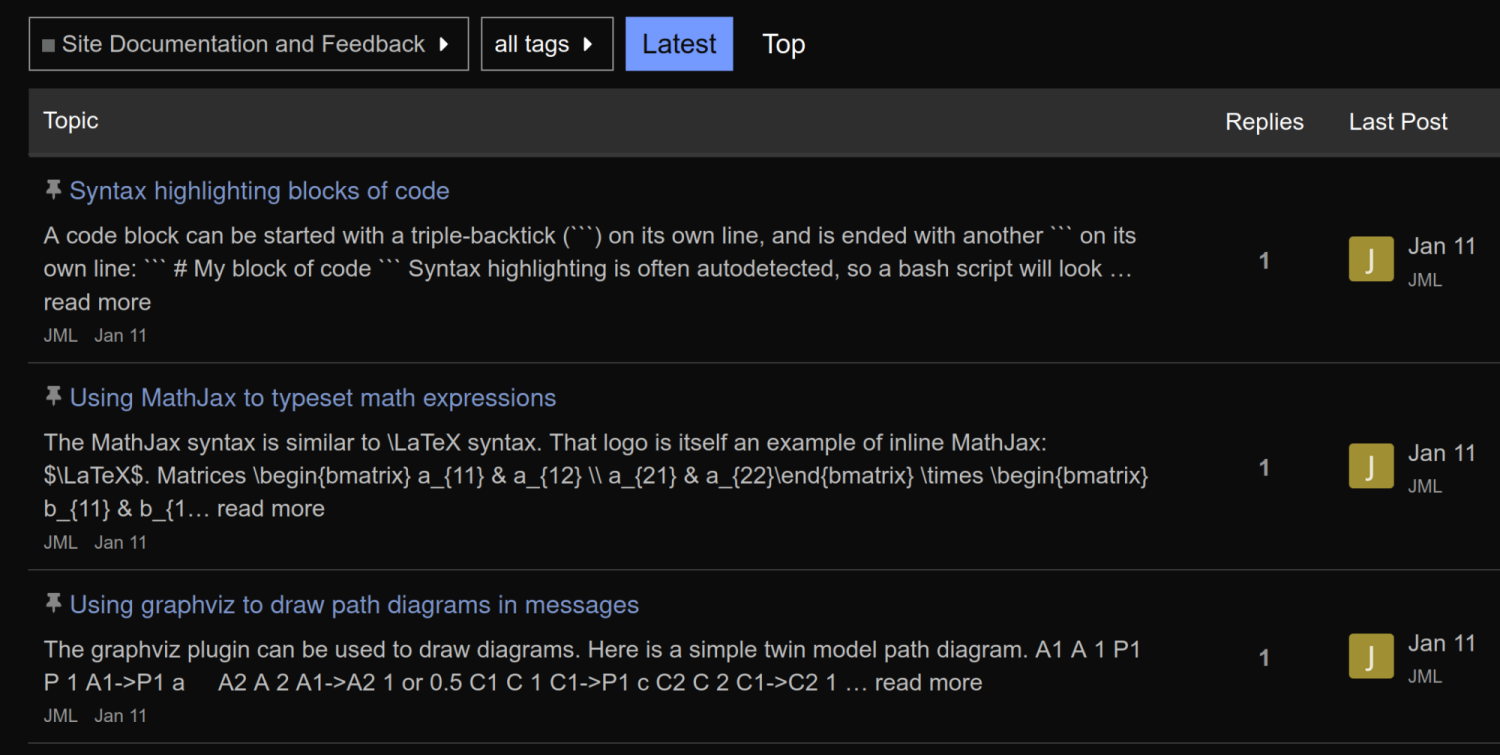Switch to the Top tab
The image size is (1500, 755).
pyautogui.click(x=784, y=44)
